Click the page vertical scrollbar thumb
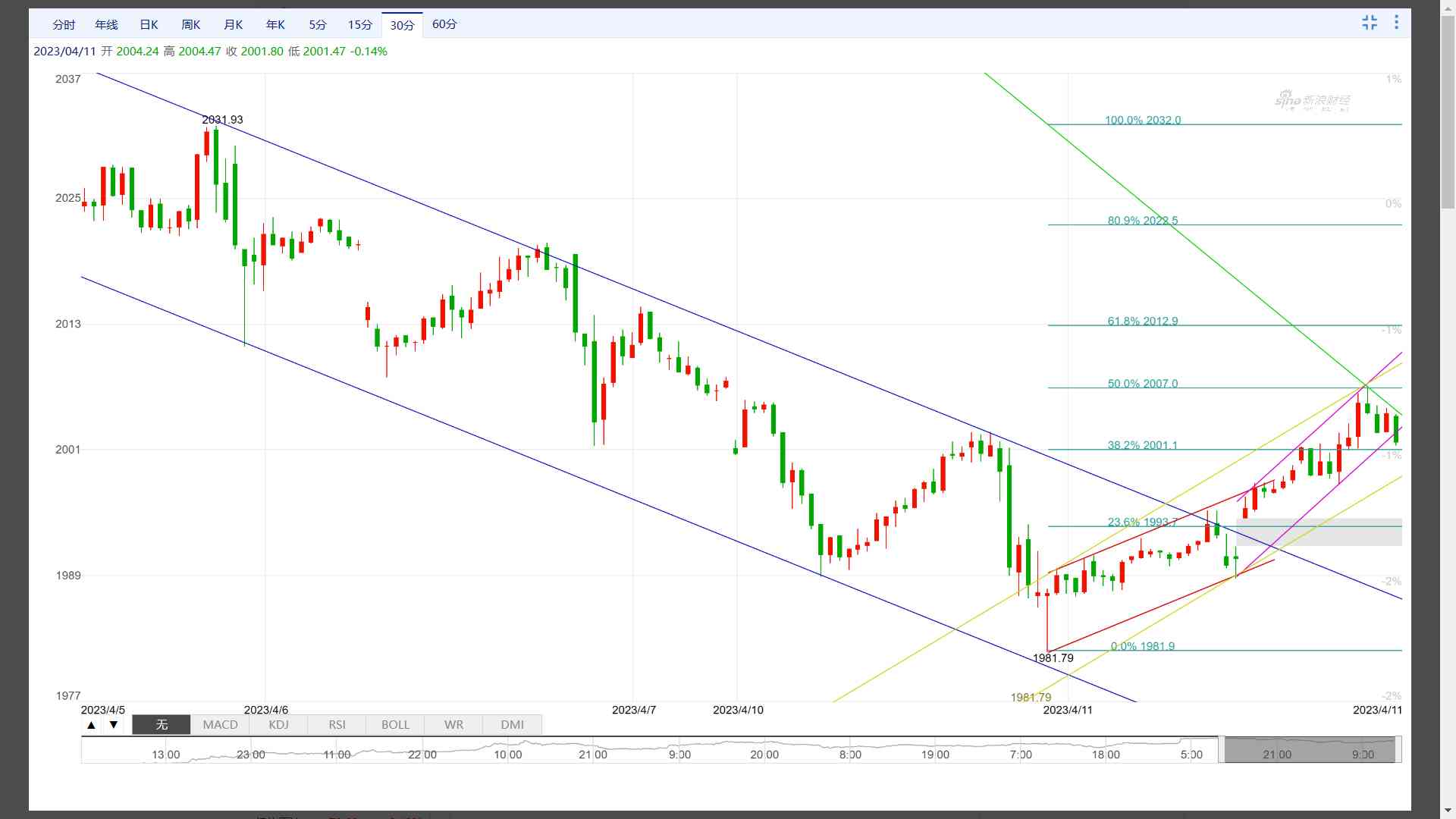This screenshot has height=819, width=1456. [1448, 114]
